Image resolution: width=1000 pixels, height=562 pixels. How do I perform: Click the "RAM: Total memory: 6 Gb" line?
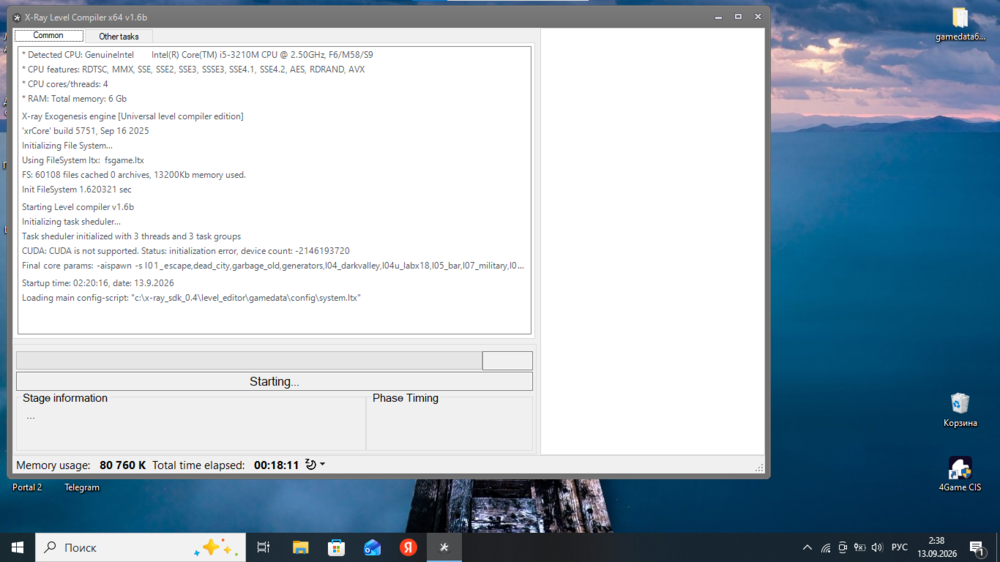[74, 99]
